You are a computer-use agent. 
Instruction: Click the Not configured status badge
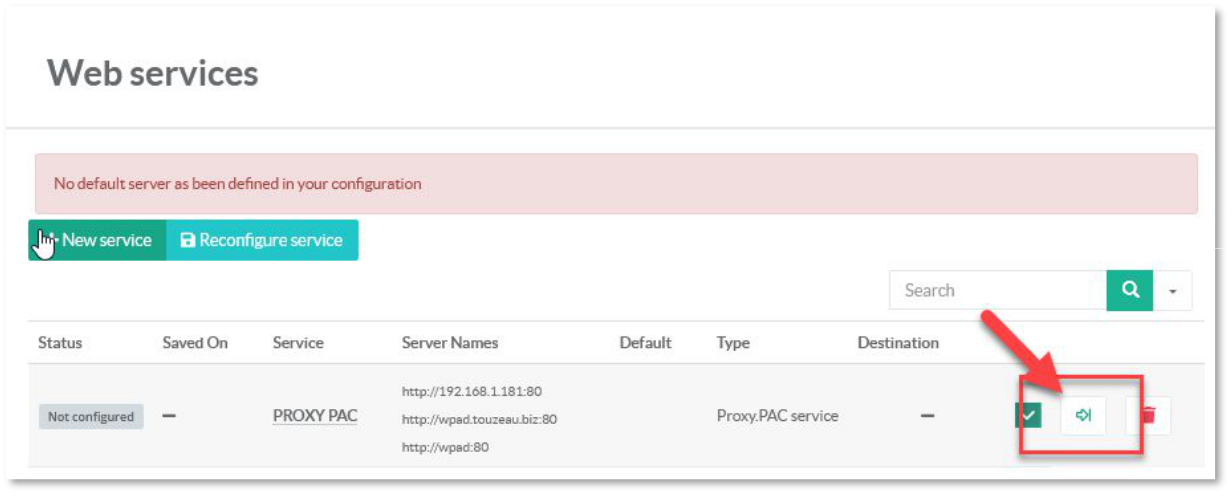click(x=91, y=417)
